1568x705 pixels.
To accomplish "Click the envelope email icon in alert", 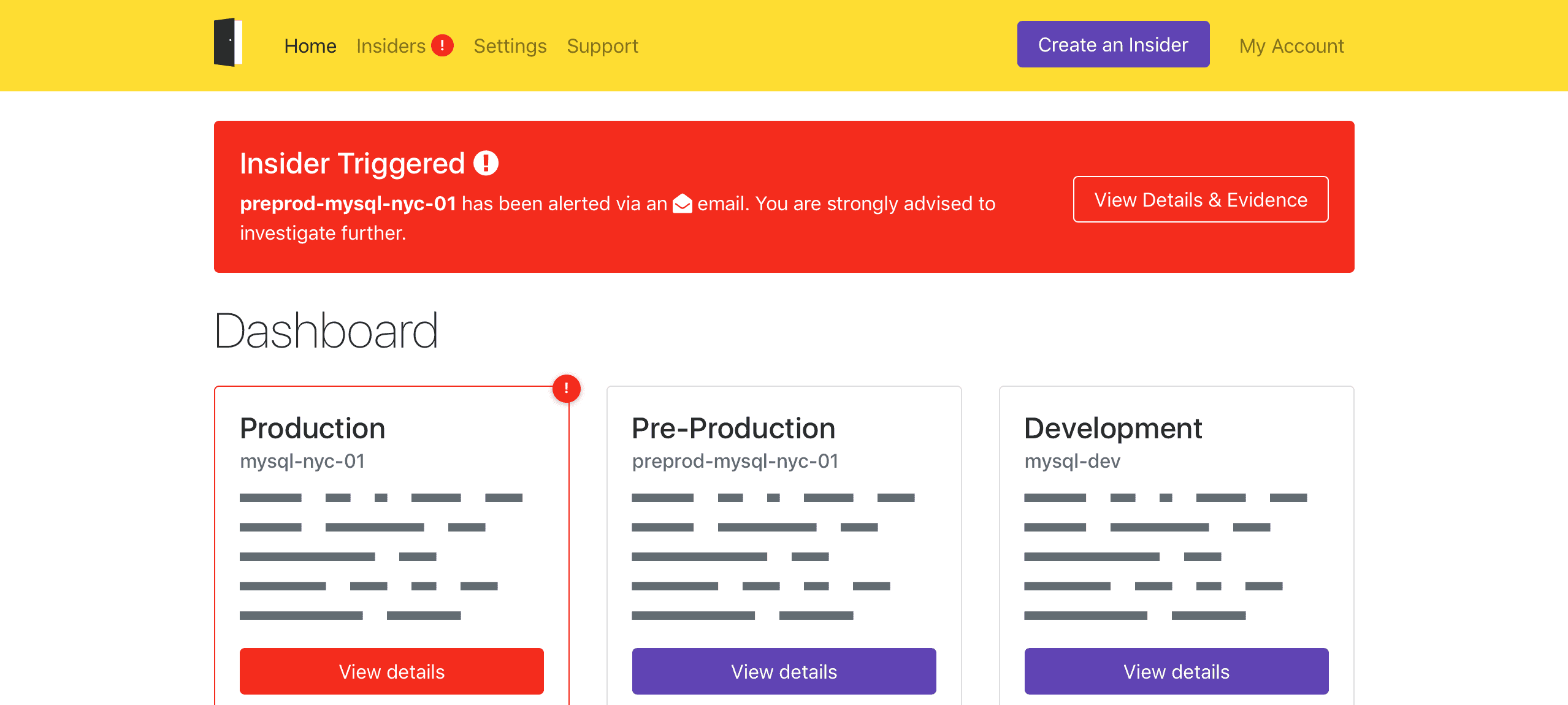I will click(682, 204).
